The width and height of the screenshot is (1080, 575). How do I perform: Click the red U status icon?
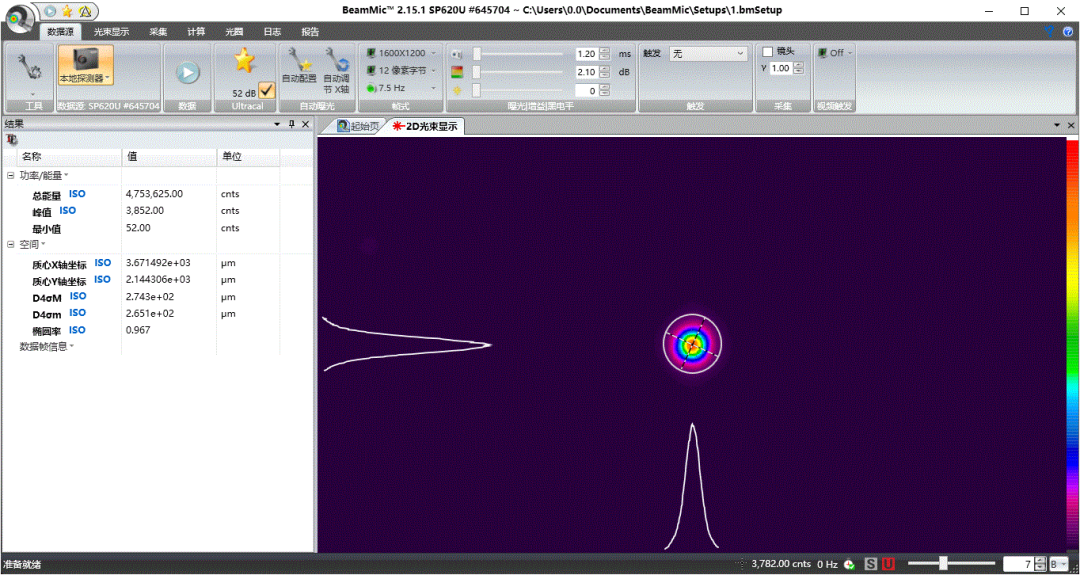pos(889,564)
